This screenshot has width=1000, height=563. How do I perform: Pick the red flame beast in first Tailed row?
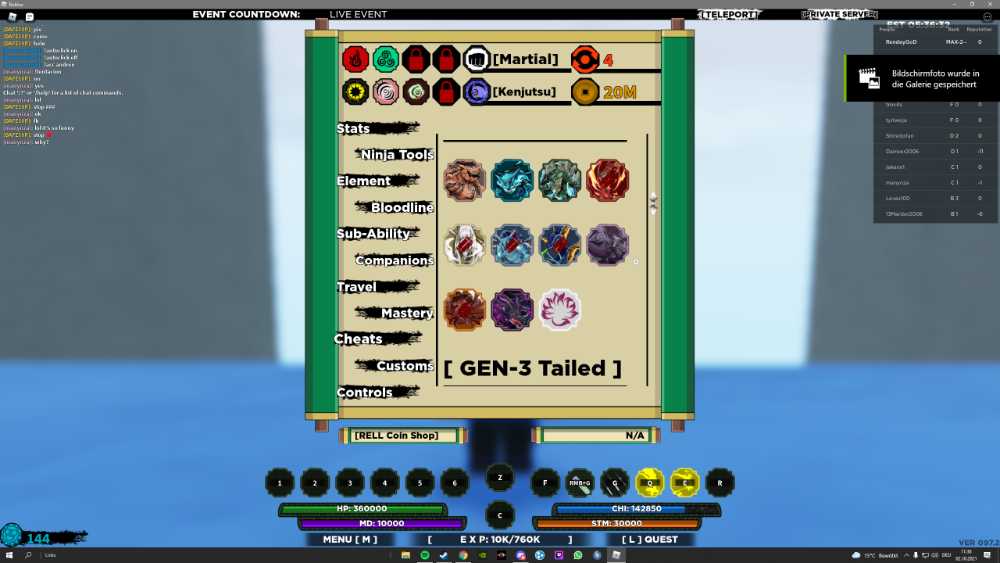[x=608, y=180]
